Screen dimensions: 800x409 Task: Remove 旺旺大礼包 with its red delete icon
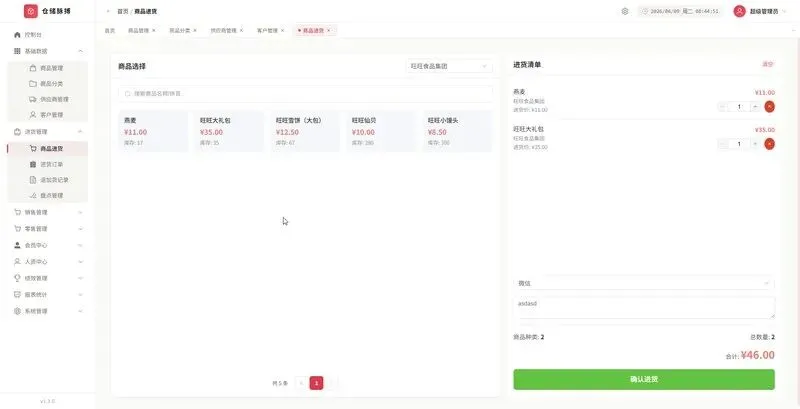pyautogui.click(x=769, y=144)
